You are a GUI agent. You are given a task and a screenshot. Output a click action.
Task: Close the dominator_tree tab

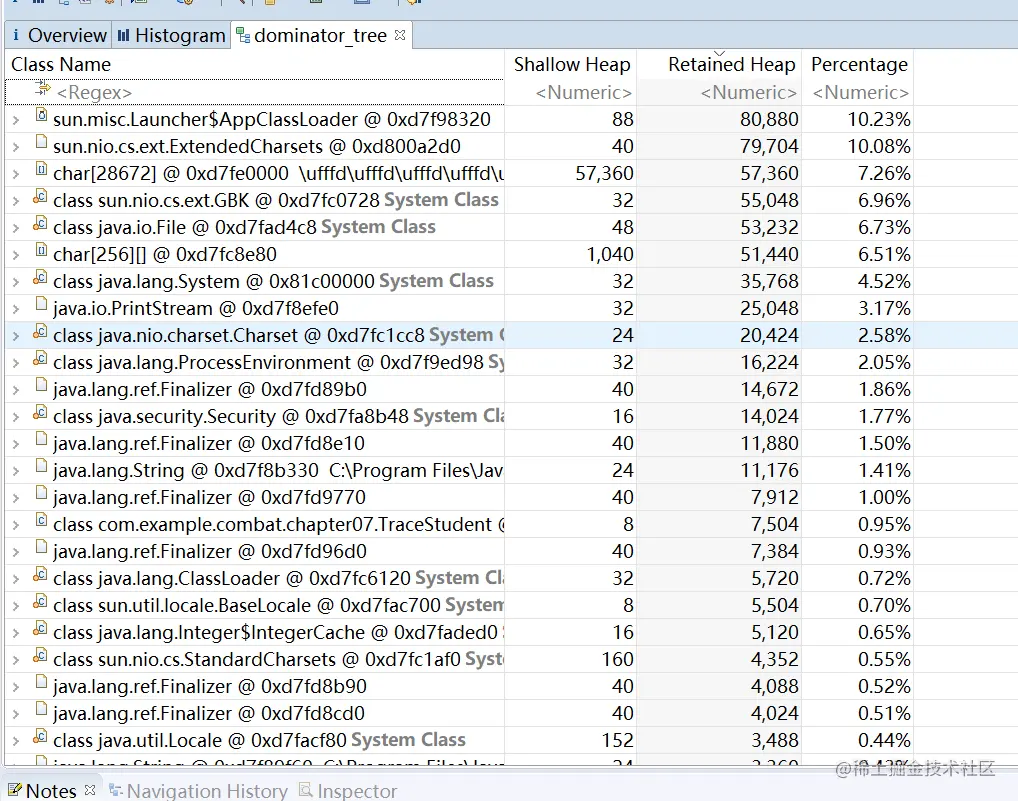[x=400, y=34]
